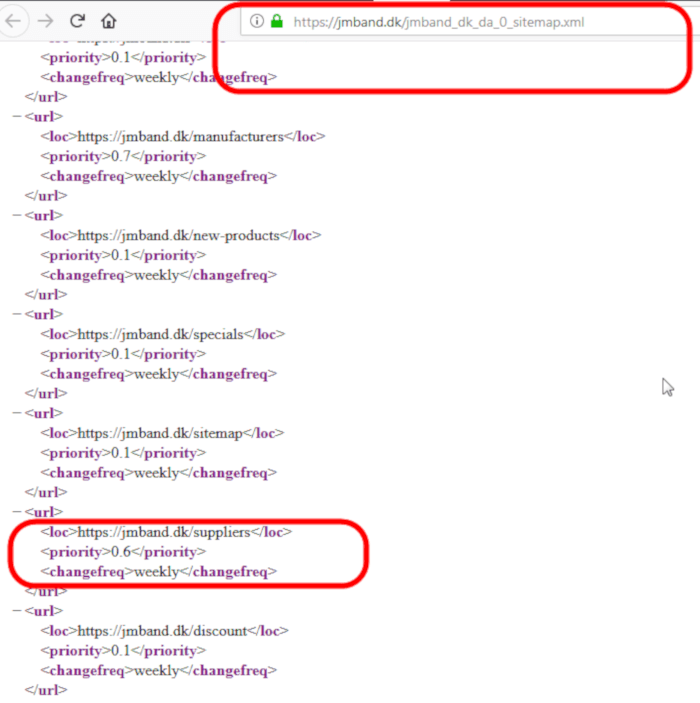Select the loc line https://jmband.dk/discount
This screenshot has width=700, height=703.
(x=164, y=631)
